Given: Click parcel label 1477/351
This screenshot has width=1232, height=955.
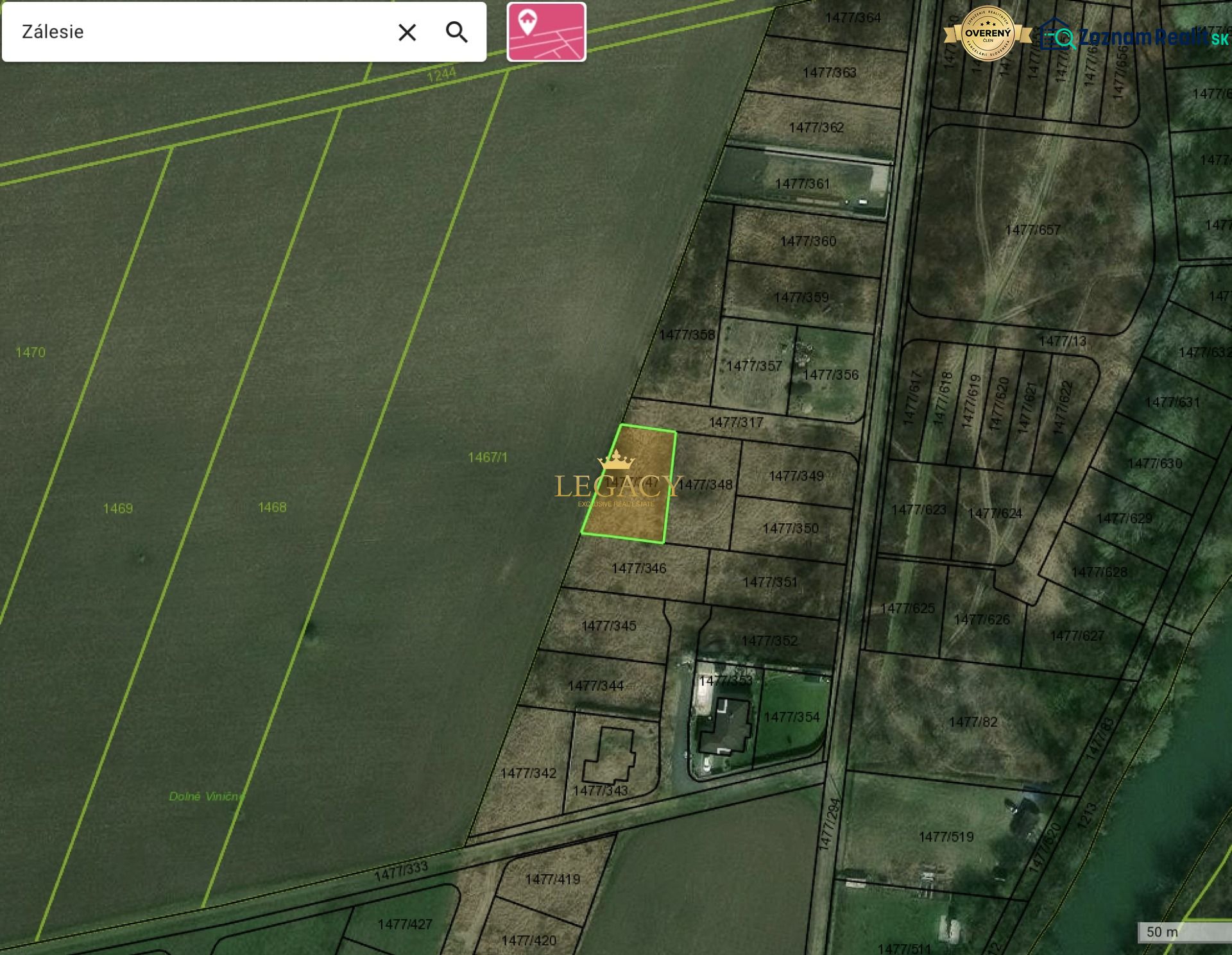Looking at the screenshot, I should coord(770,582).
